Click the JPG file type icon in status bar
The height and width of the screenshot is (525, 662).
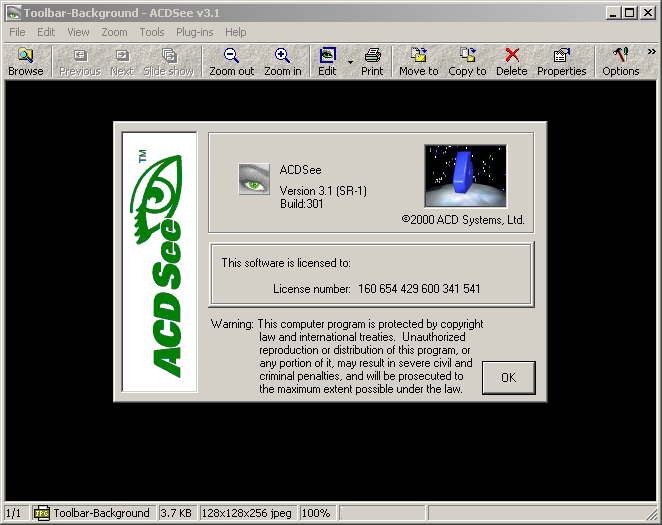41,513
